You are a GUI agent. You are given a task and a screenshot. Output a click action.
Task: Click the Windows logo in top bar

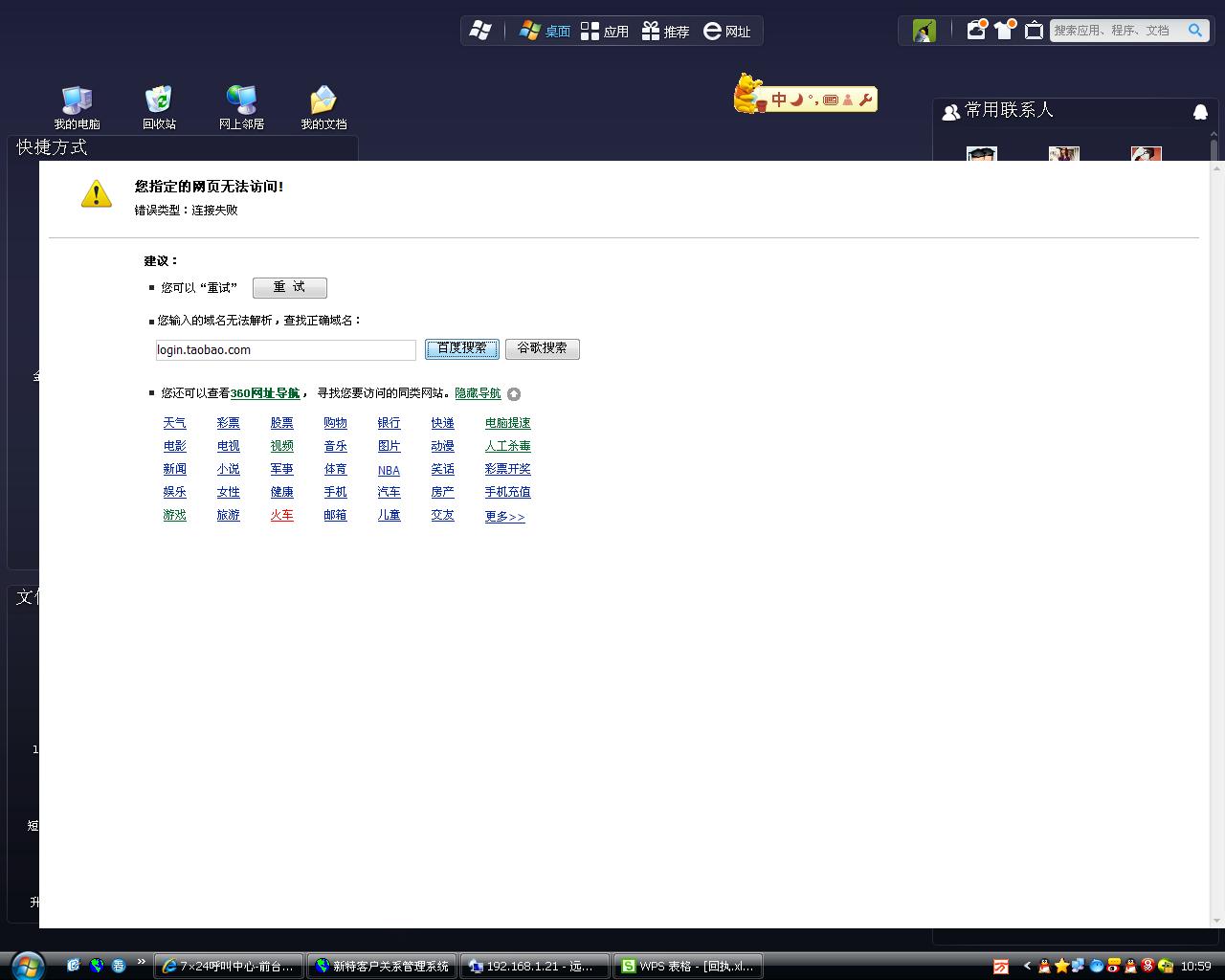[480, 31]
